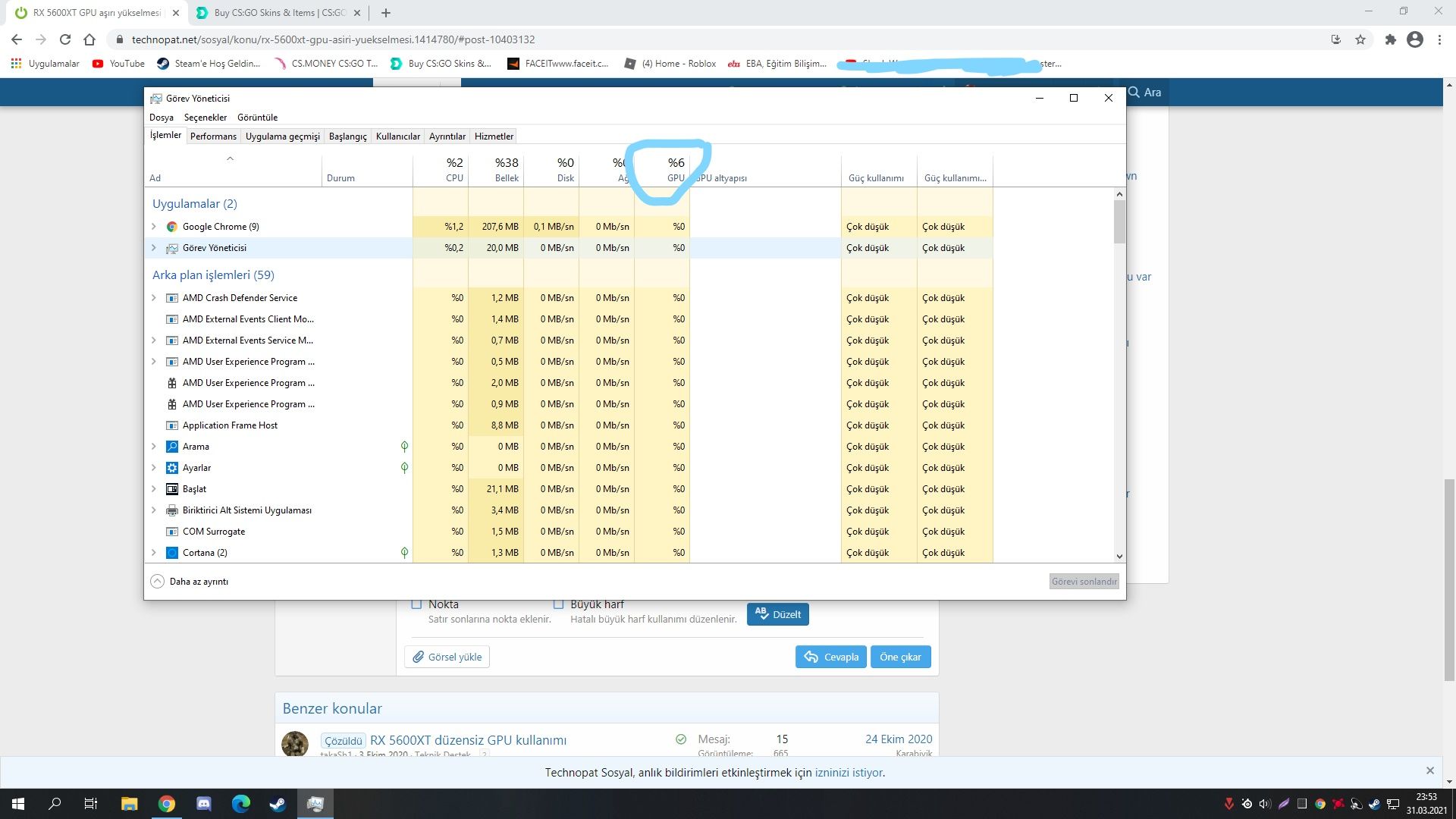This screenshot has height=819, width=1456.
Task: Click the paperclip Görsel yükle button
Action: point(447,657)
